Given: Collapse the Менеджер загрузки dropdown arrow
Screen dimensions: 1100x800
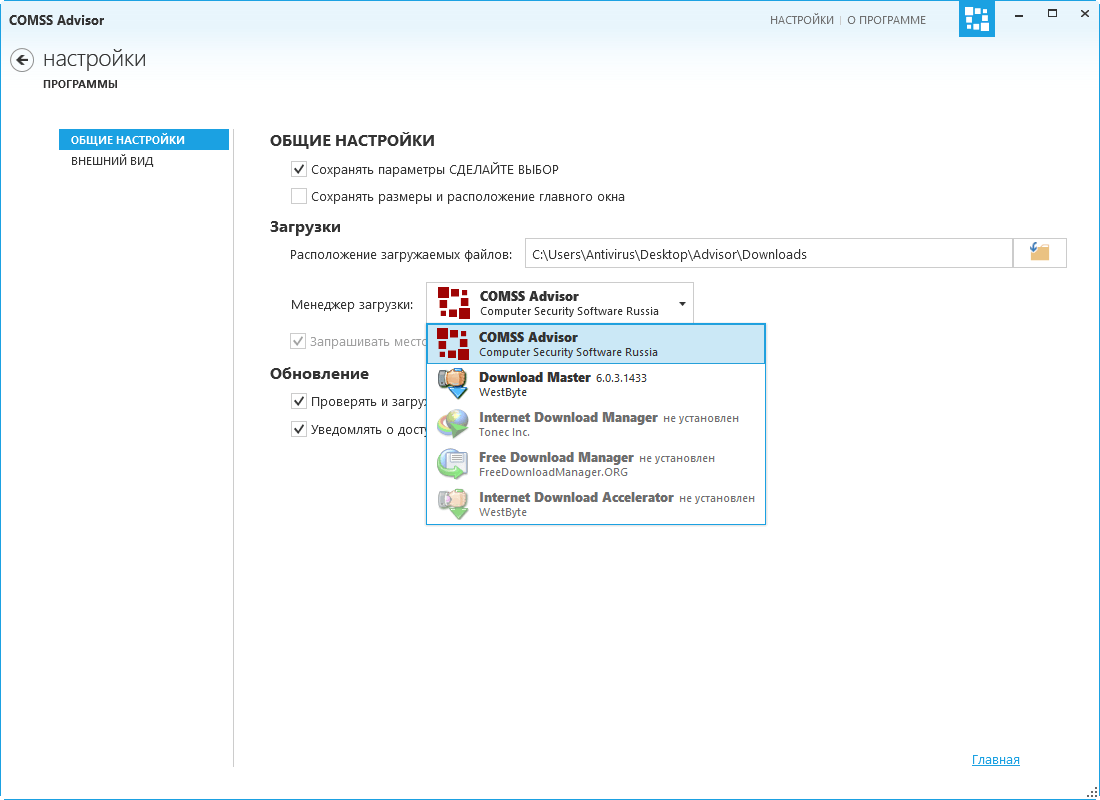Looking at the screenshot, I should pyautogui.click(x=682, y=304).
